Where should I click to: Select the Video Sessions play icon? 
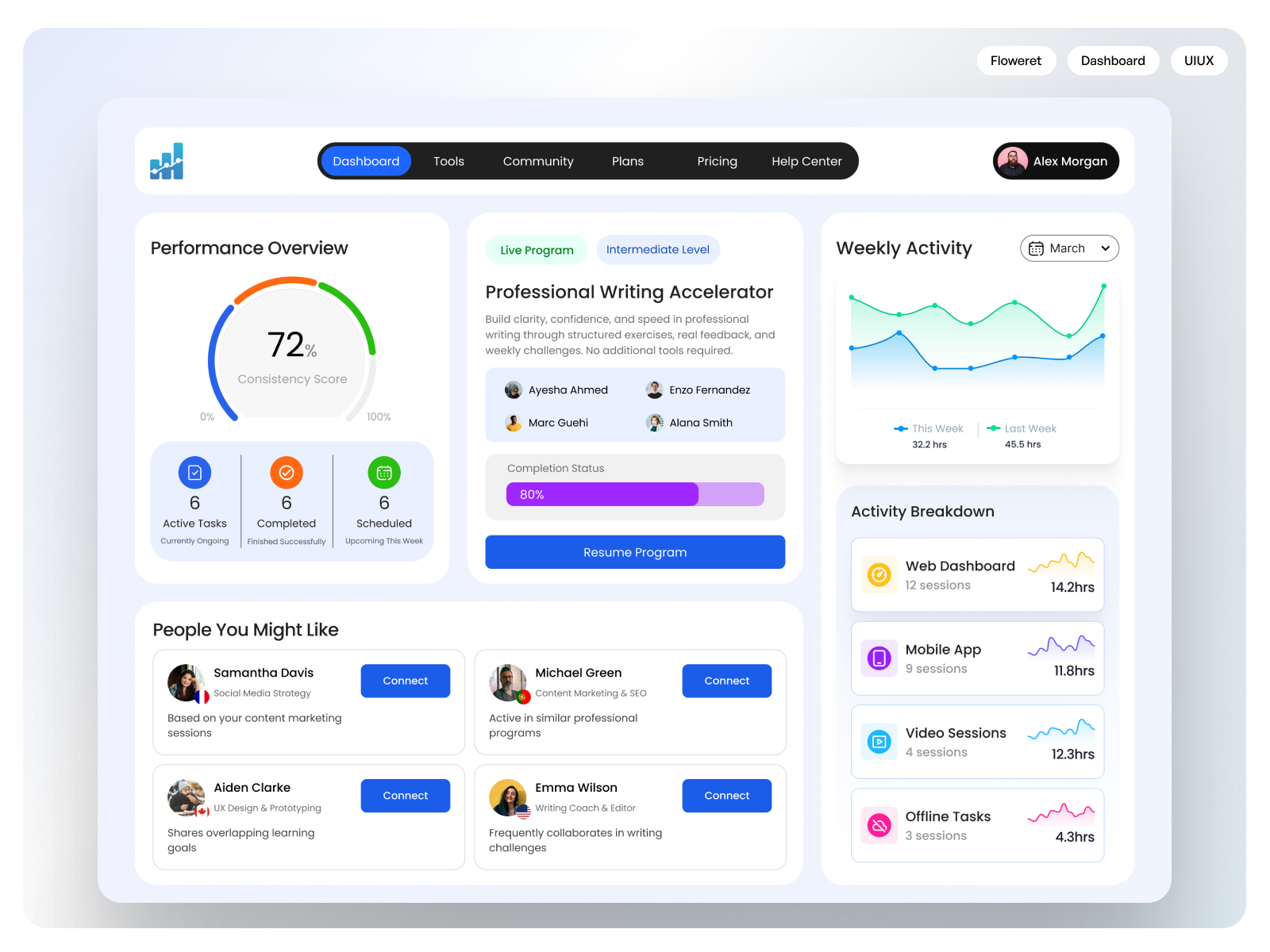(879, 742)
